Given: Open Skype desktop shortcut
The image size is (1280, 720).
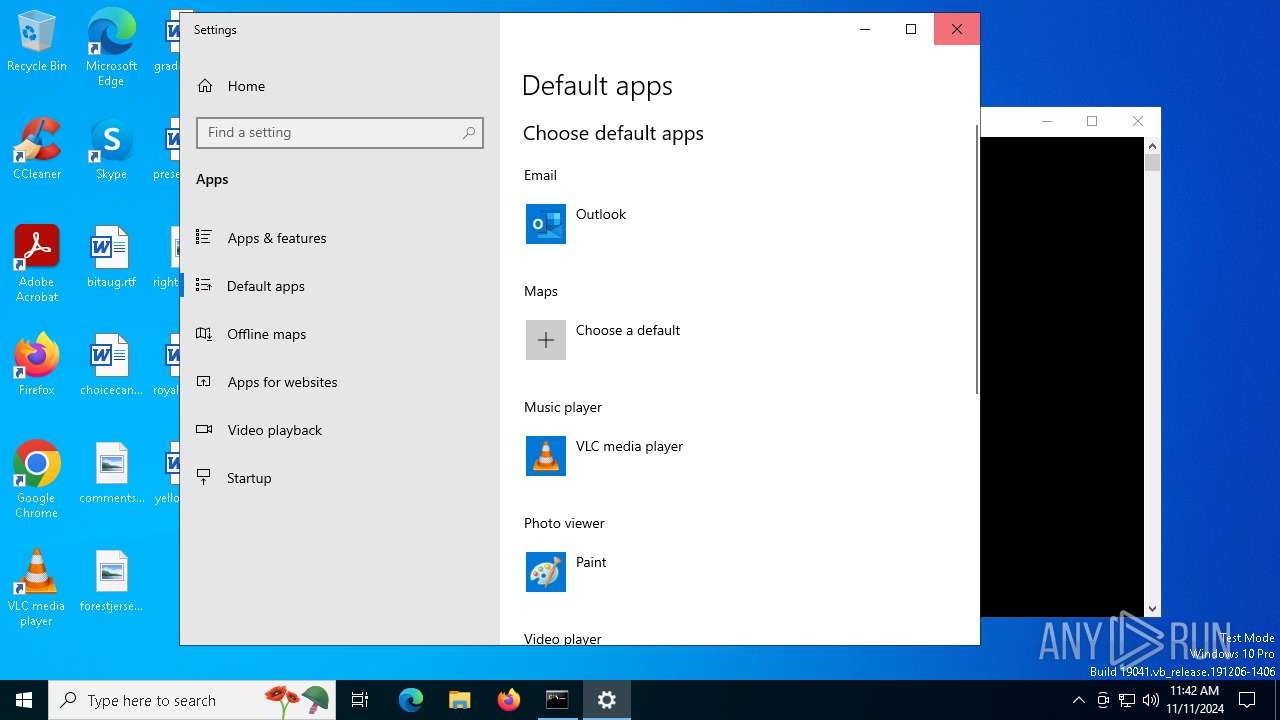Looking at the screenshot, I should point(111,150).
